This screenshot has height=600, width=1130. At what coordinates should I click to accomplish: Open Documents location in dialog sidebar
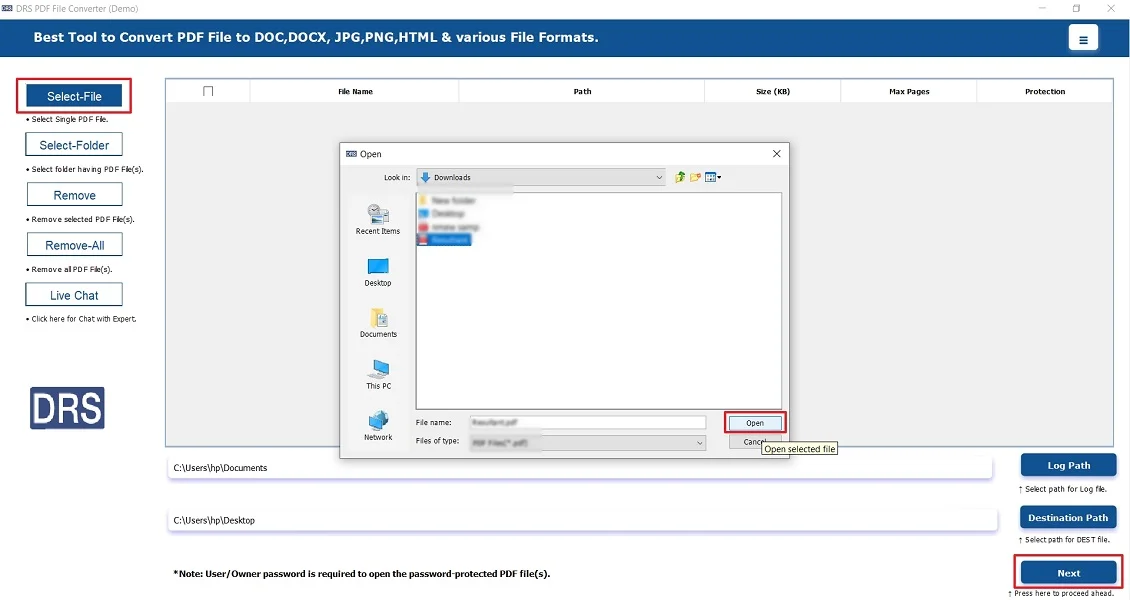tap(378, 322)
